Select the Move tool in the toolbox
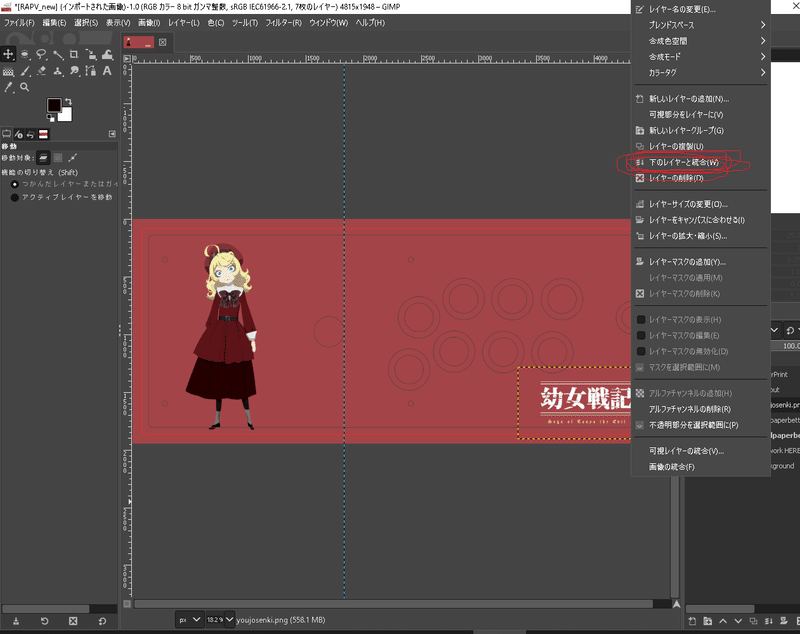Viewport: 800px width, 634px height. [8, 55]
